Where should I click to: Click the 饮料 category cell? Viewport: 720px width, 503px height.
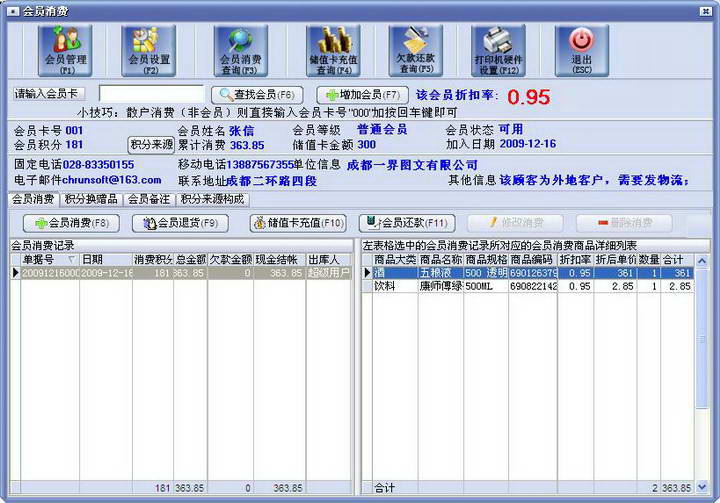(394, 287)
